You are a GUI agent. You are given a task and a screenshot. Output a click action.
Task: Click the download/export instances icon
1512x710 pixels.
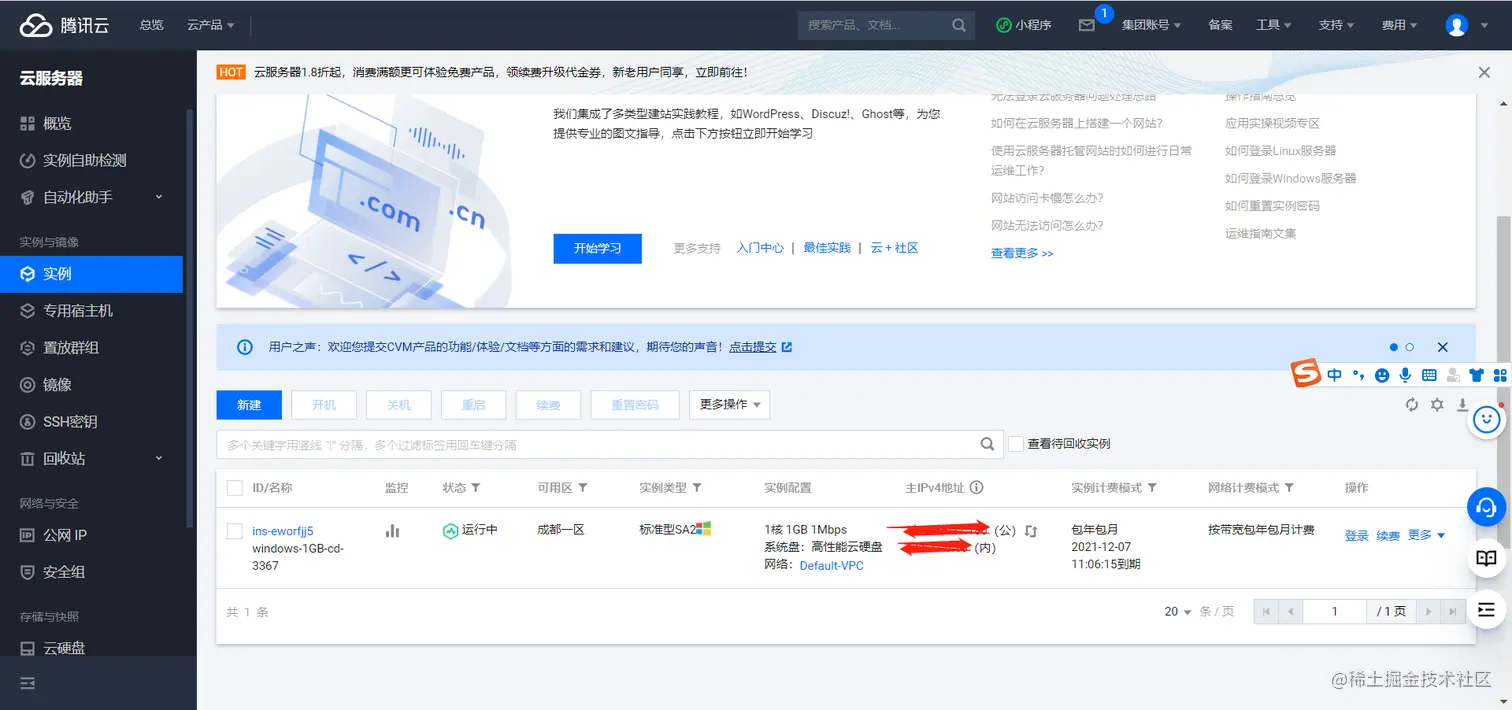click(x=1462, y=404)
